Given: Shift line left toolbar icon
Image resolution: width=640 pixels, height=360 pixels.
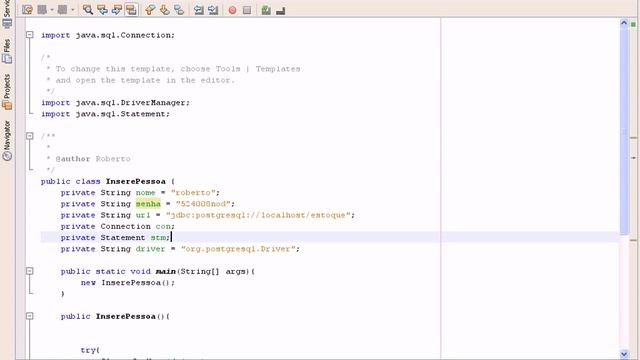Looking at the screenshot, I should click(x=199, y=10).
